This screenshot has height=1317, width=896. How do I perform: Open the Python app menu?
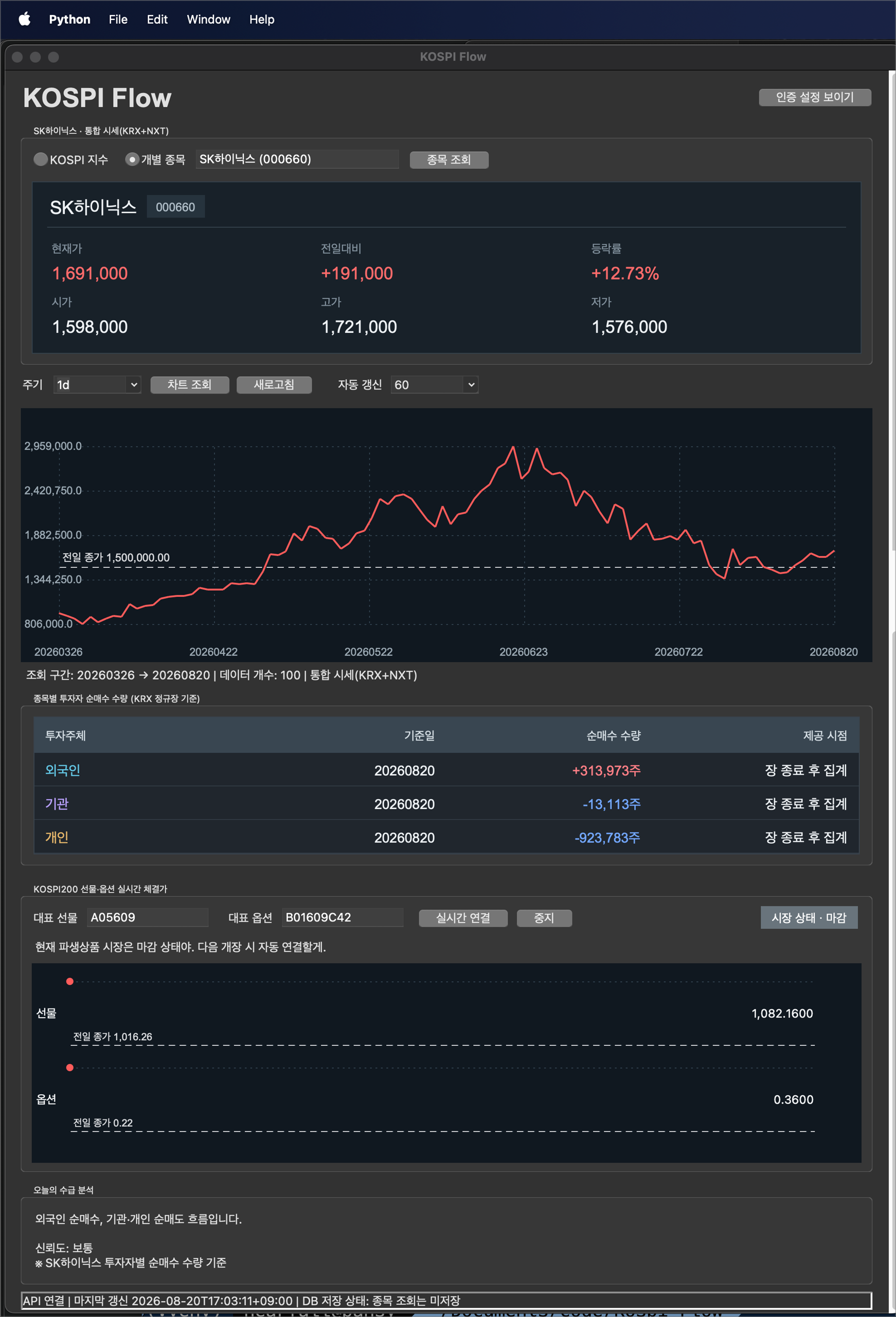click(70, 19)
